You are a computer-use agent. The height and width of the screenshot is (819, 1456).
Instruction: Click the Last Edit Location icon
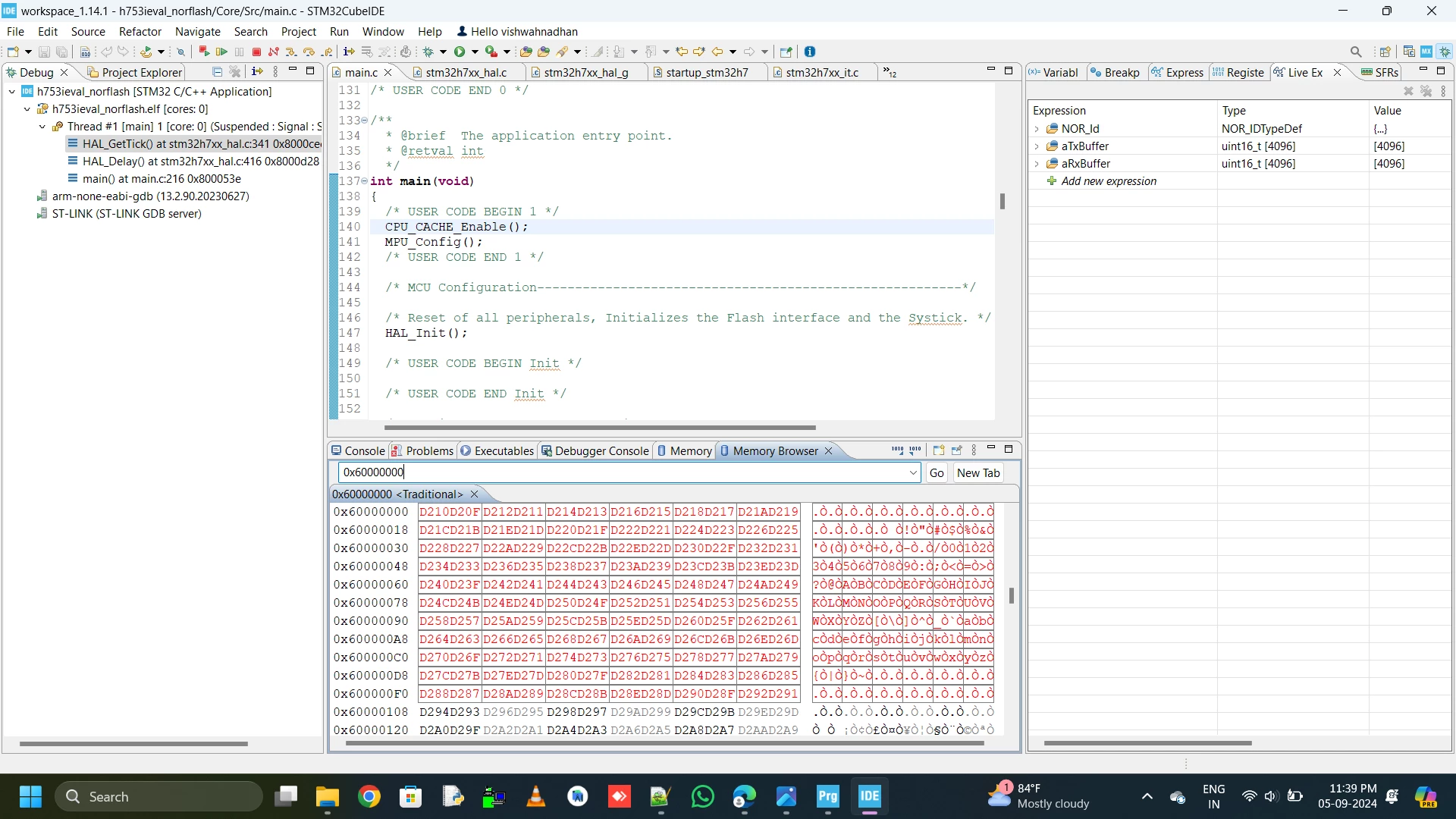[x=682, y=52]
